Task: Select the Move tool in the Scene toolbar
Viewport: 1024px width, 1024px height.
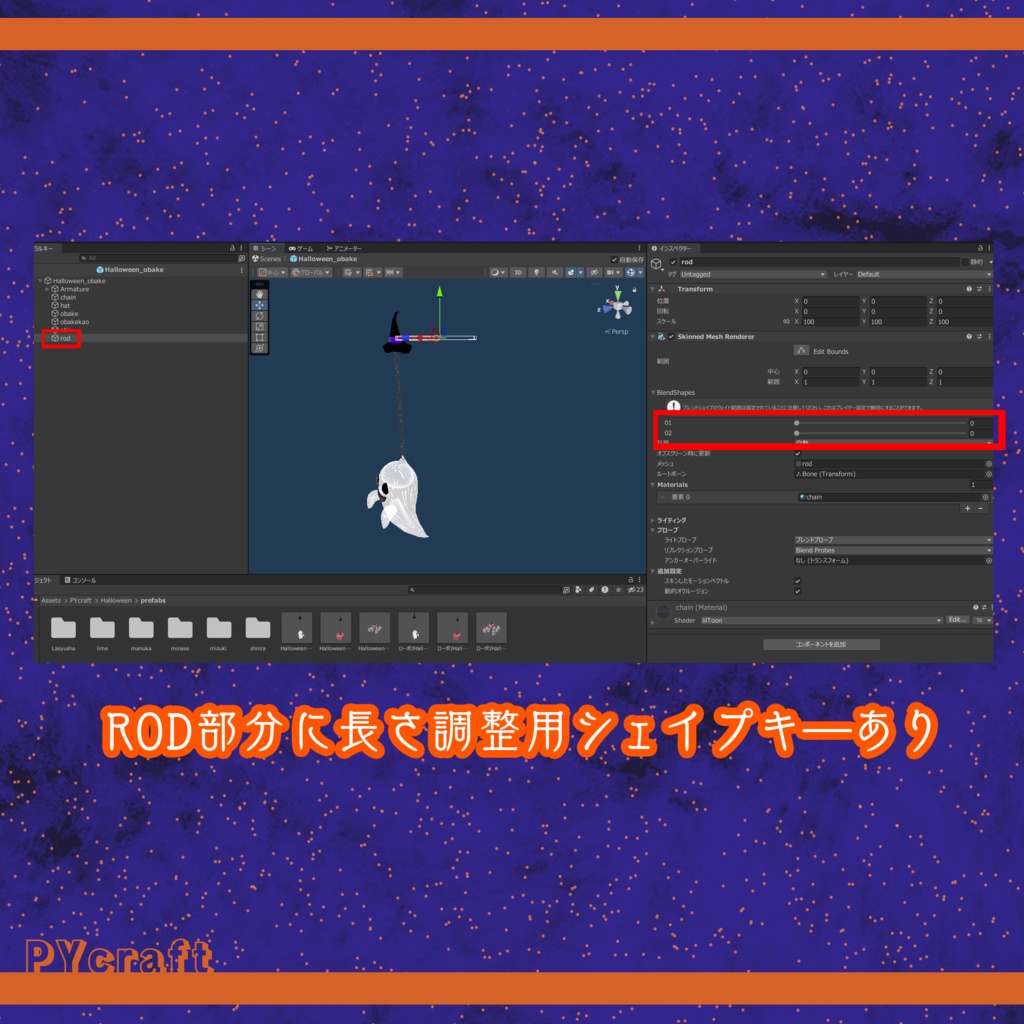Action: click(x=259, y=304)
